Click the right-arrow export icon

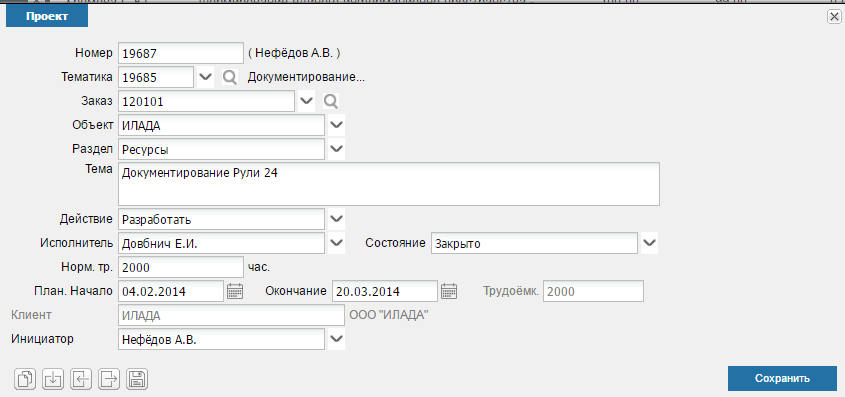(109, 379)
